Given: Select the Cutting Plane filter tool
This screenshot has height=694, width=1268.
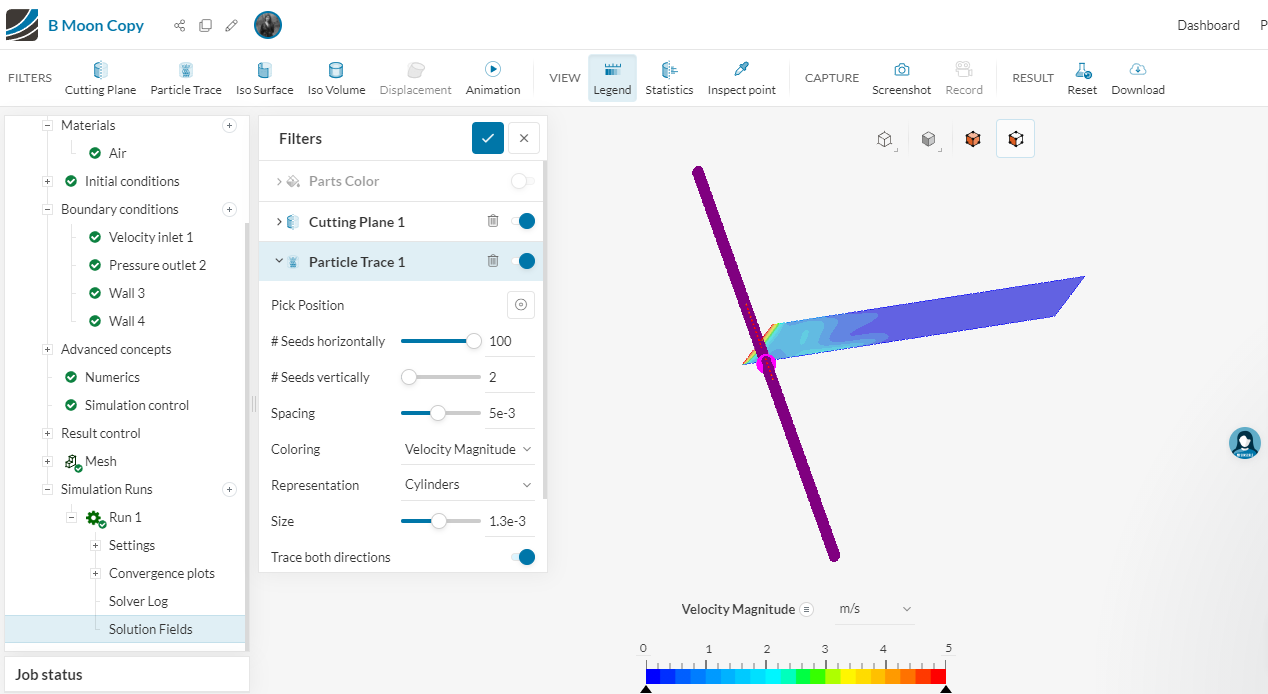Looking at the screenshot, I should tap(100, 78).
